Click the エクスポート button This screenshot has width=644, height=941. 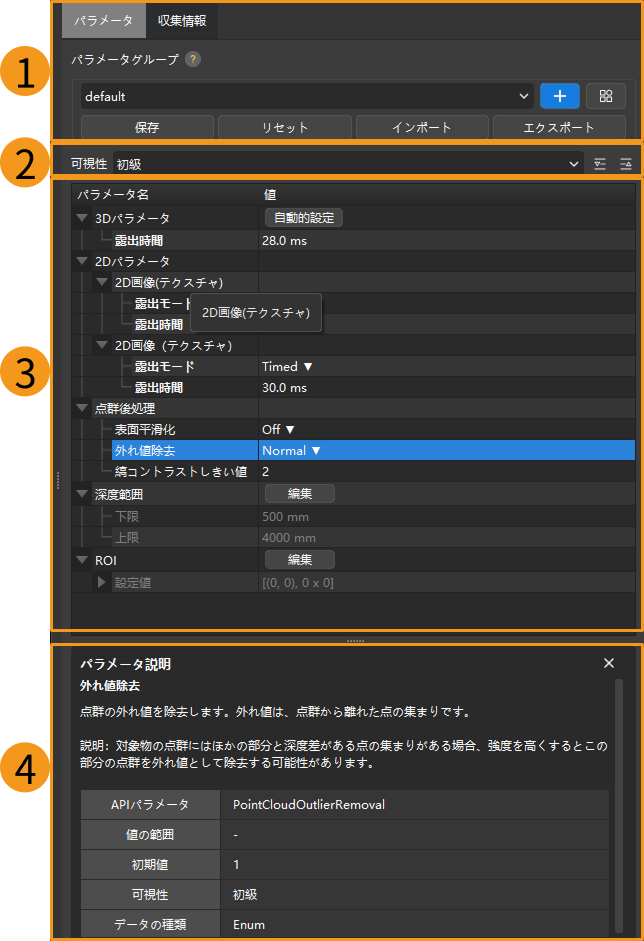pyautogui.click(x=559, y=127)
